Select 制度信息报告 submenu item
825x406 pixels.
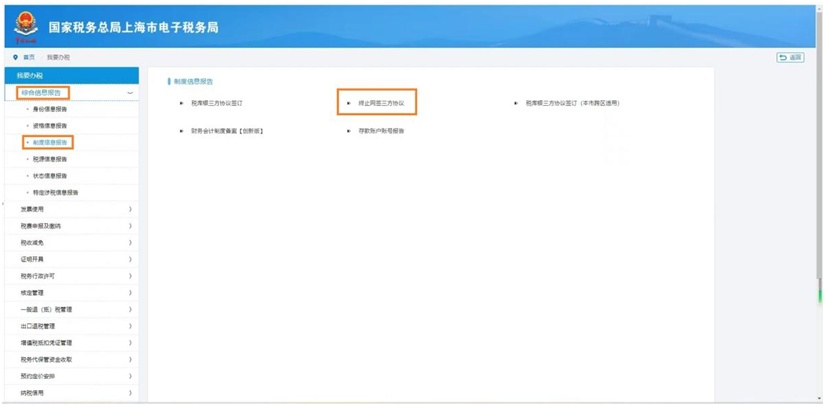pyautogui.click(x=50, y=143)
